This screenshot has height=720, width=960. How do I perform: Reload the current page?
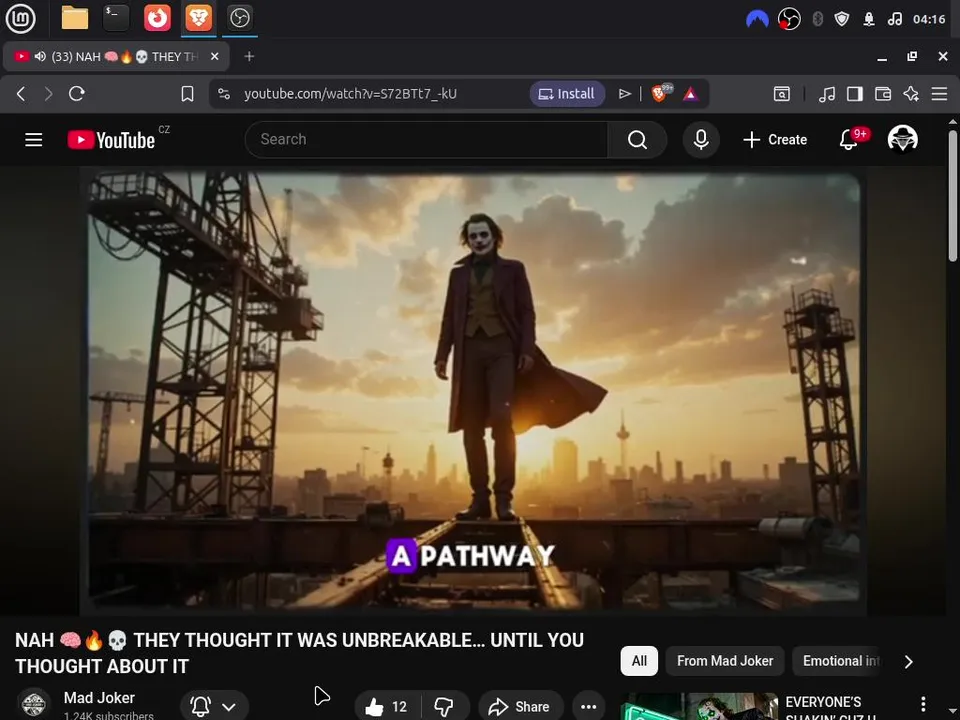(77, 94)
